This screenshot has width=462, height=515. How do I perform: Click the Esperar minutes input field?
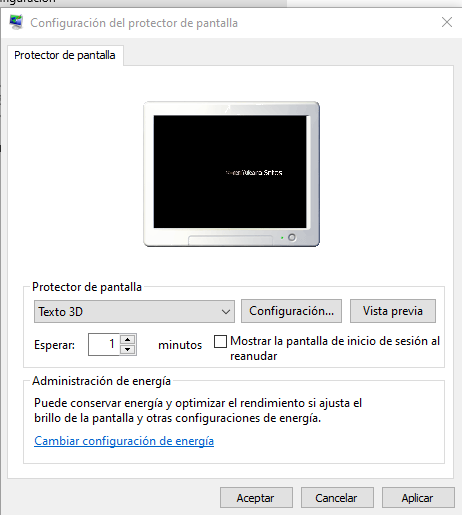pos(104,344)
